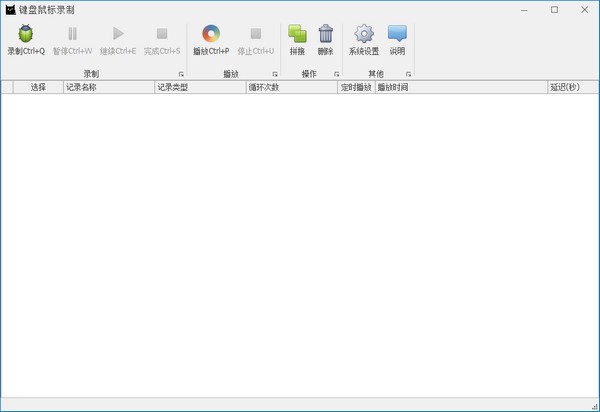The width and height of the screenshot is (600, 412).
Task: Click the continue recording Ctrl+E arrow
Action: (x=118, y=34)
